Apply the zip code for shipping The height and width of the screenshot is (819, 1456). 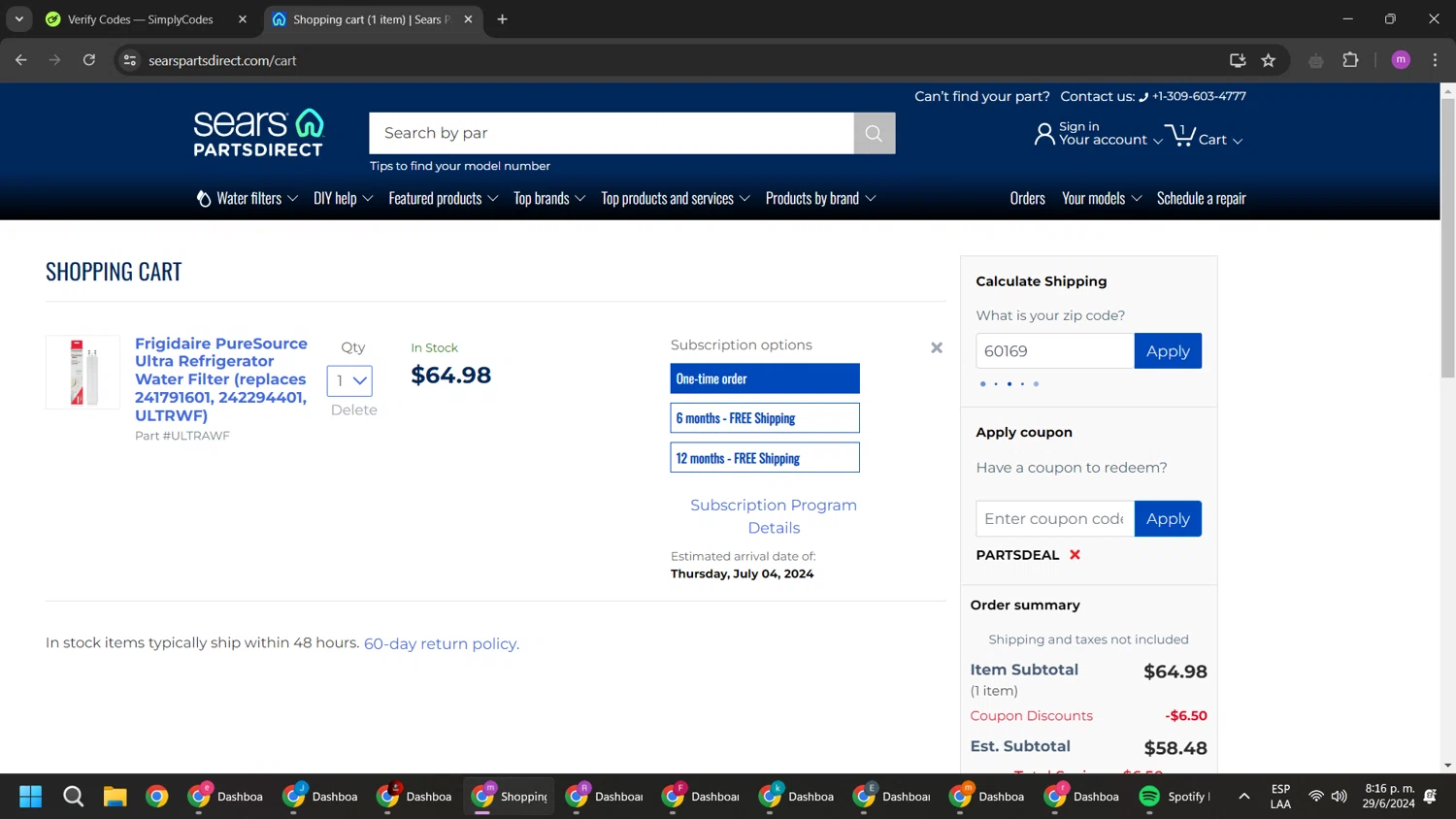pos(1168,351)
